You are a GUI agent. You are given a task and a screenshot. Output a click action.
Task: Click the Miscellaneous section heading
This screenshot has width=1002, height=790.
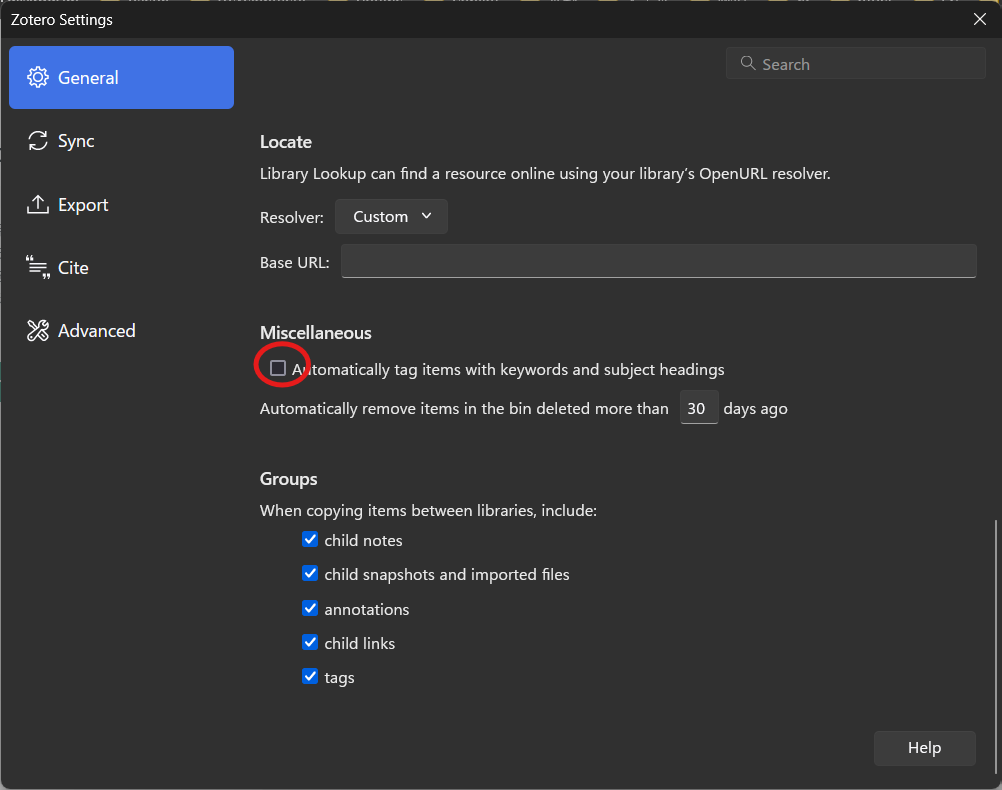(316, 332)
